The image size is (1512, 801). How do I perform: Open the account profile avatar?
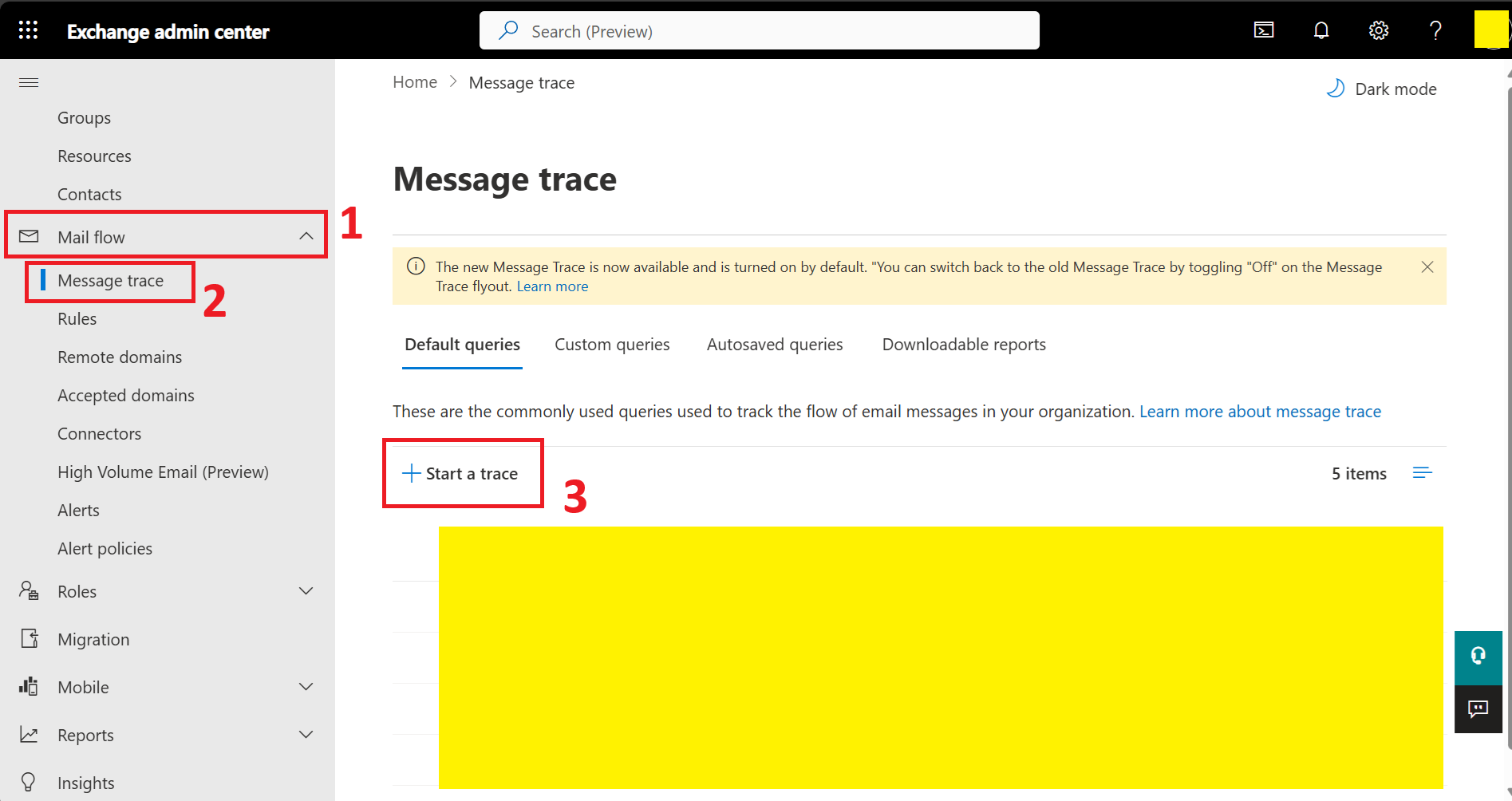click(x=1491, y=30)
